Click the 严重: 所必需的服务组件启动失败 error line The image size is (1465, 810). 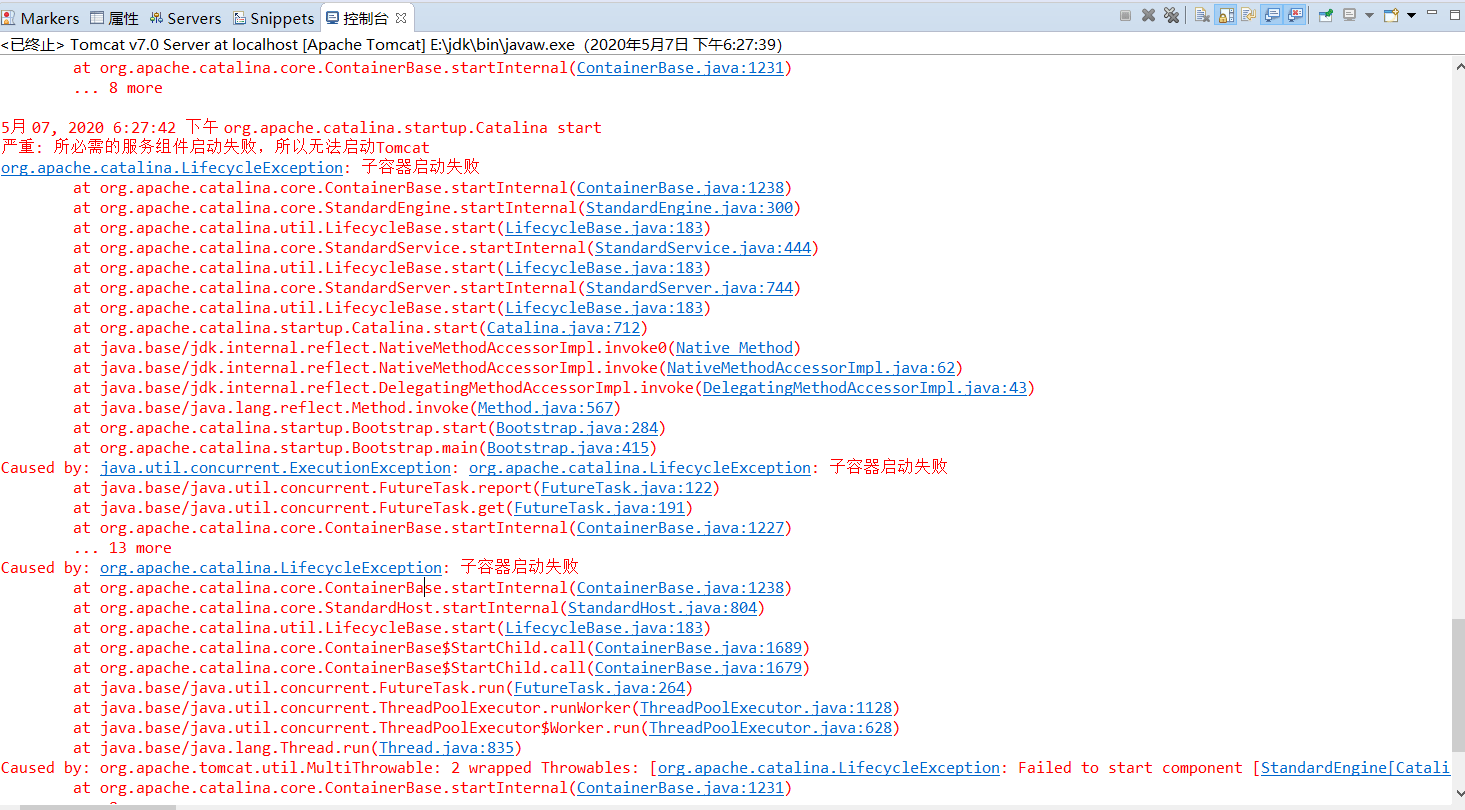215,148
